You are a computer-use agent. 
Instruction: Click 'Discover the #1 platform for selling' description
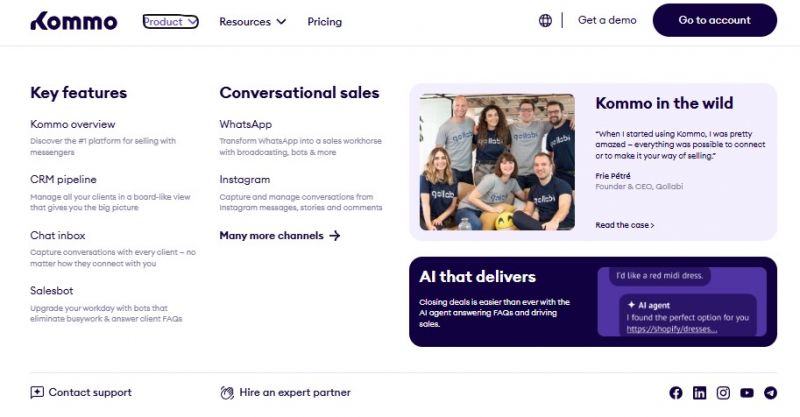coord(103,146)
